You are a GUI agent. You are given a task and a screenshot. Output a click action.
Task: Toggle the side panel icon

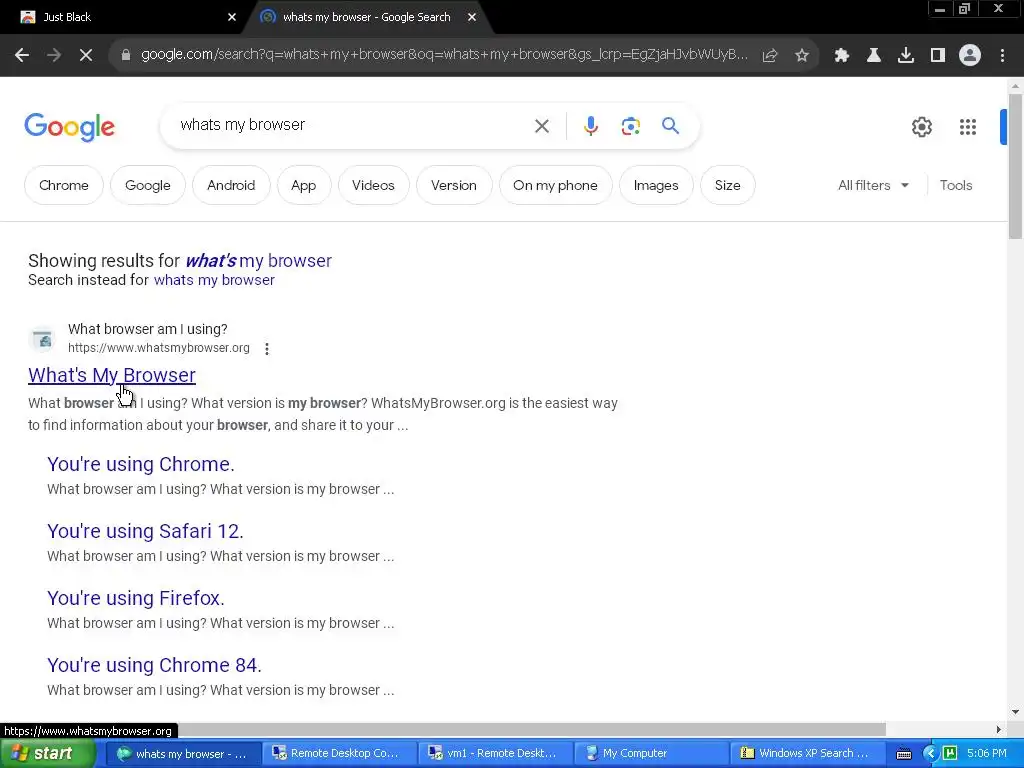tap(938, 56)
